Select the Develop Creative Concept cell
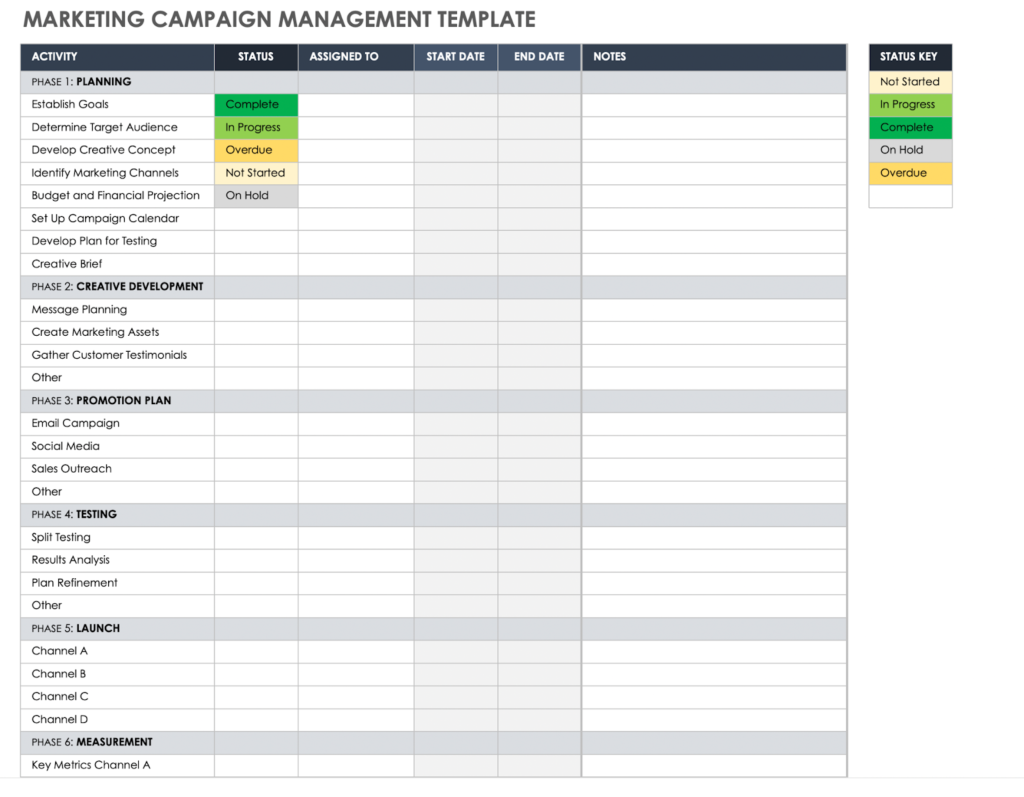 click(118, 150)
